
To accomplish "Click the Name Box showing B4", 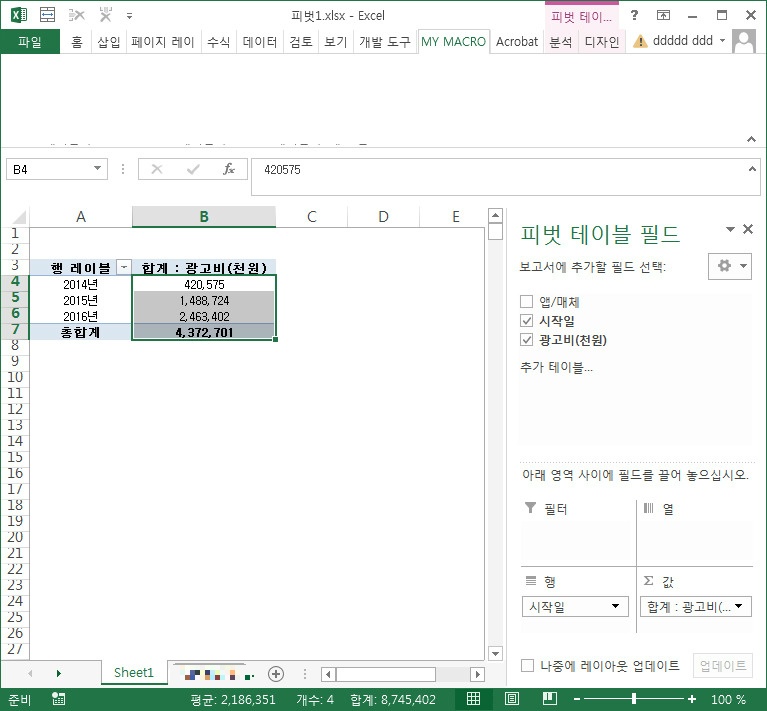I will point(49,169).
